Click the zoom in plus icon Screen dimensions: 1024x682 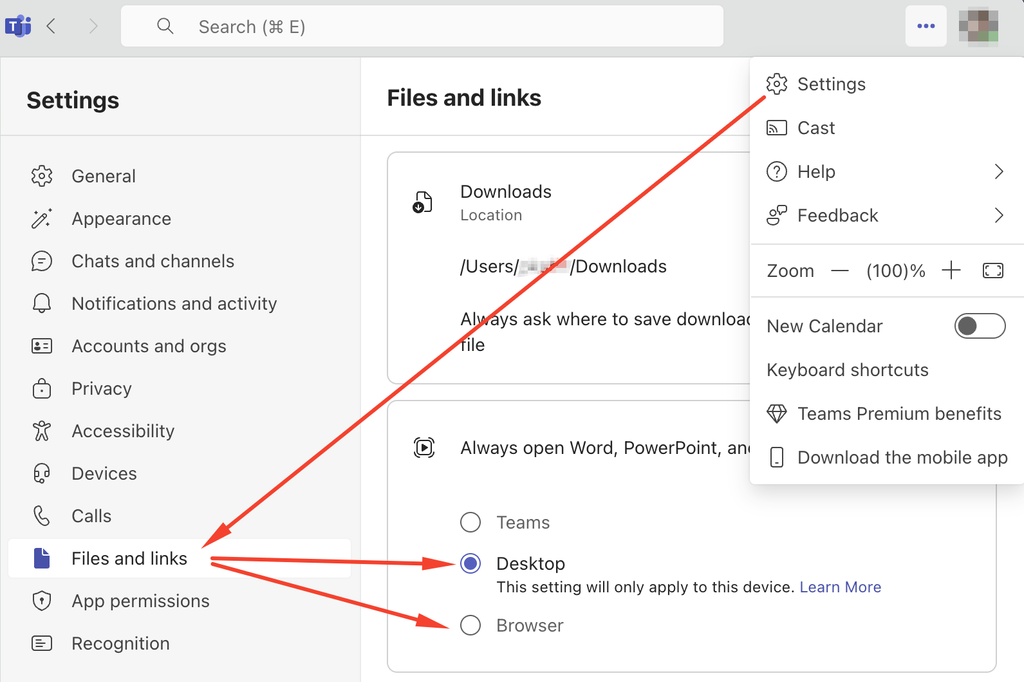(x=951, y=271)
